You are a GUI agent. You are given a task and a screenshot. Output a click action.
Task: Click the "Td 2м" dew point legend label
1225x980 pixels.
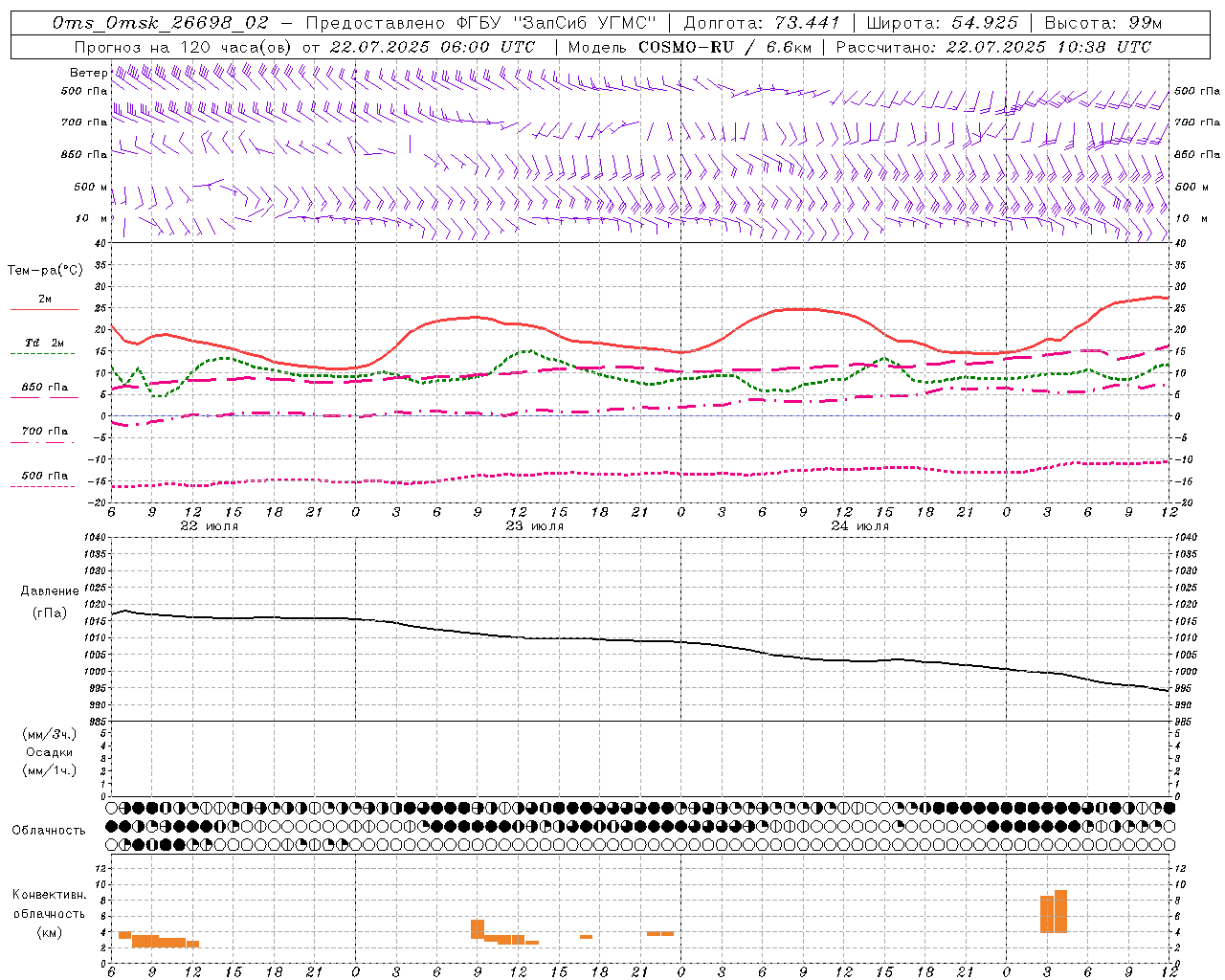coord(45,343)
